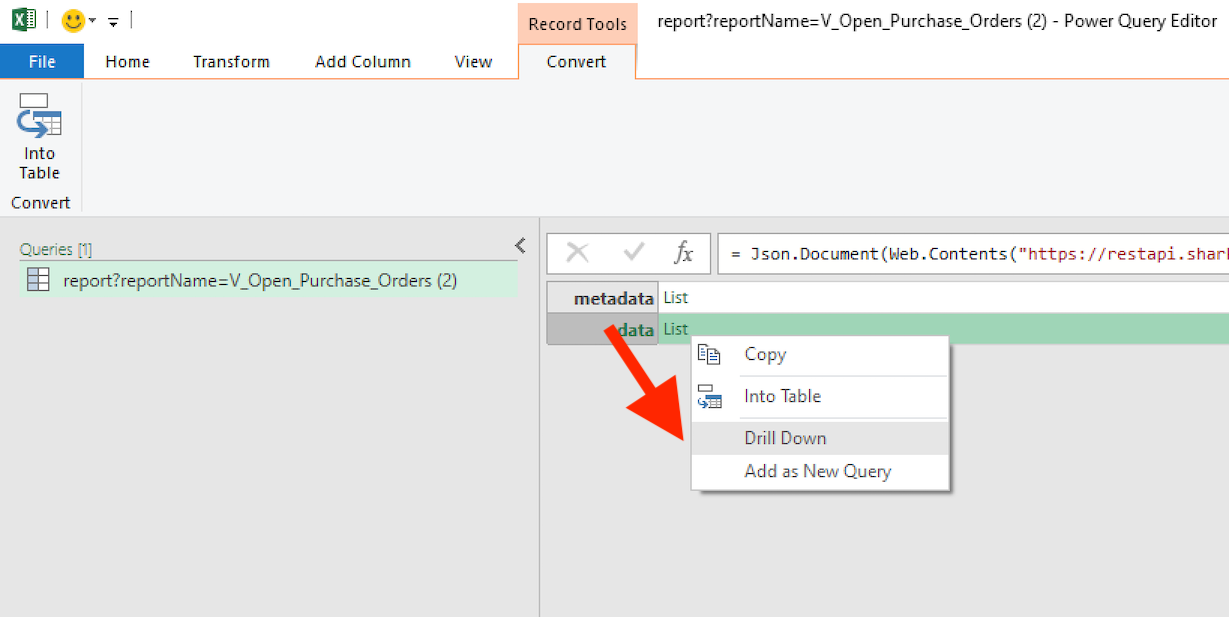The image size is (1229, 617).
Task: Select the V_Open_Purchase_Orders (2) query
Action: pos(268,281)
